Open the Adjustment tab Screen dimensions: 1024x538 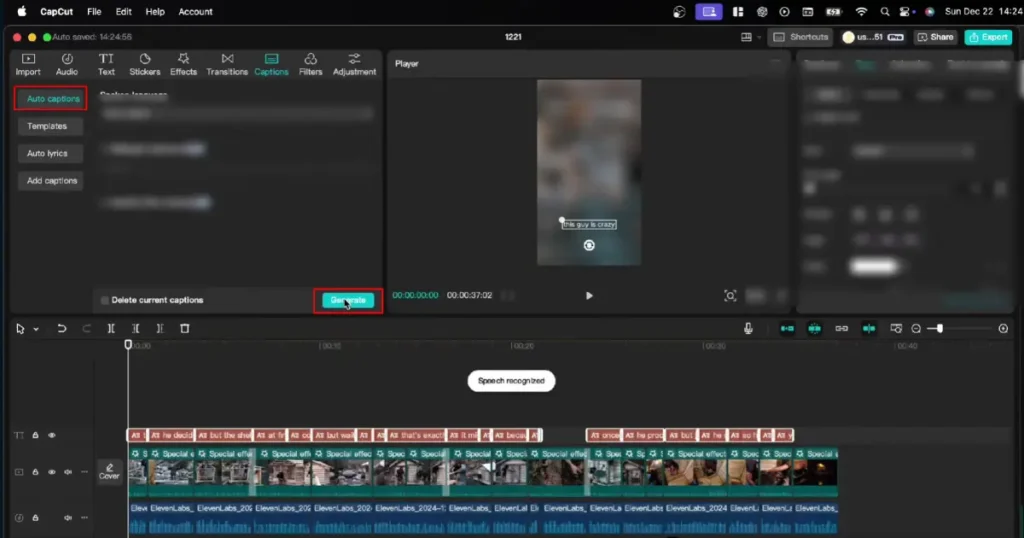(x=354, y=65)
